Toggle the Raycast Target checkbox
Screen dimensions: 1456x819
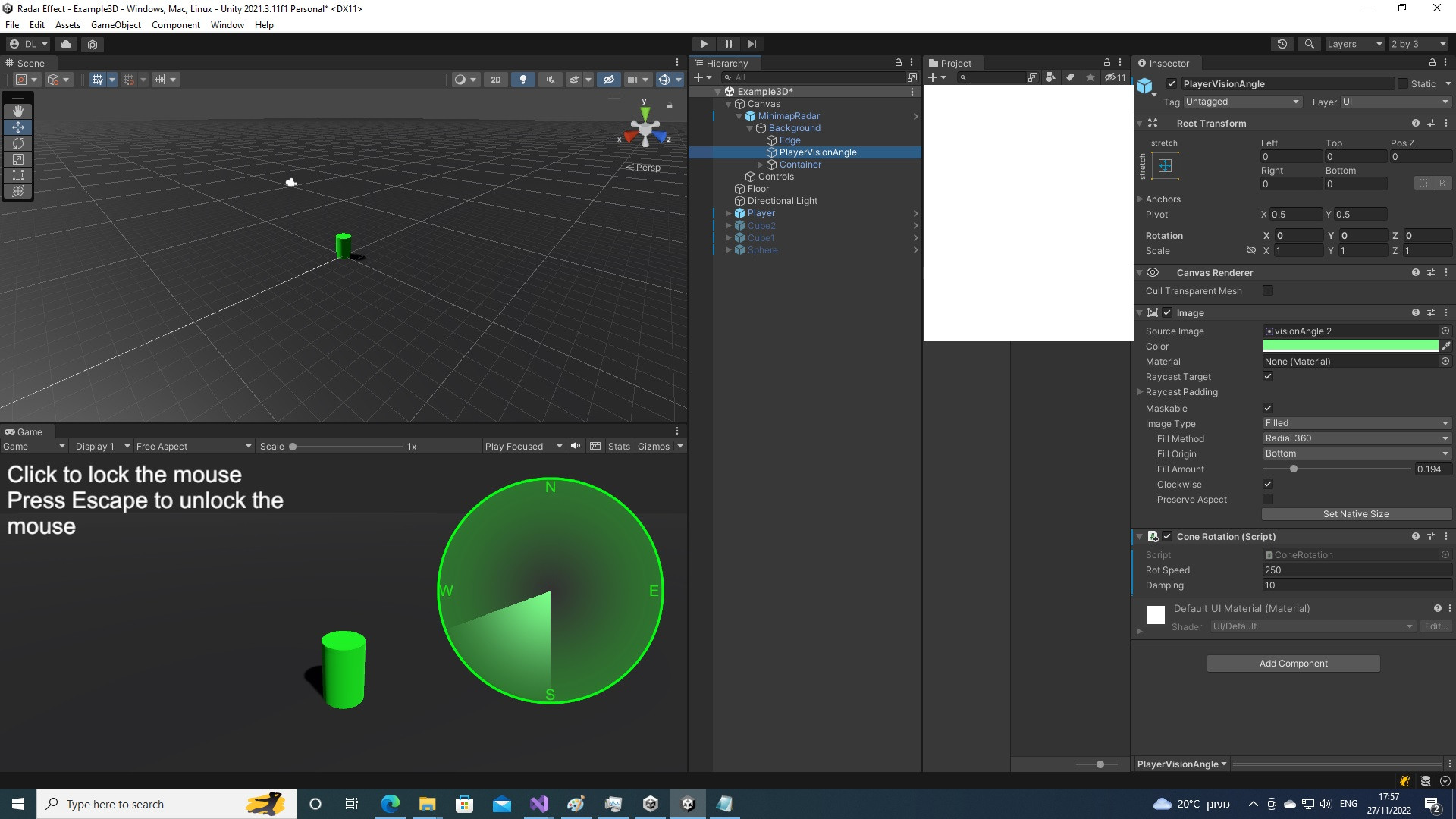pyautogui.click(x=1268, y=376)
